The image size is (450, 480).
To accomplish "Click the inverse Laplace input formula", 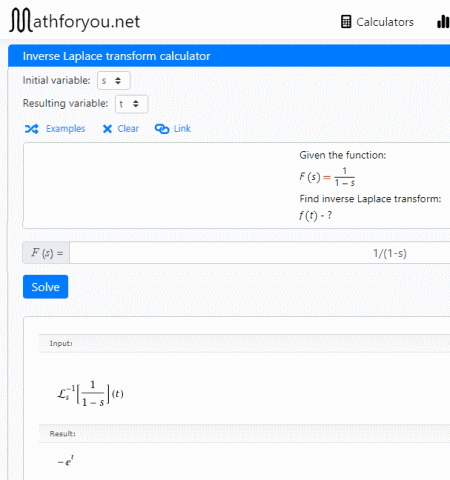I will click(x=90, y=394).
